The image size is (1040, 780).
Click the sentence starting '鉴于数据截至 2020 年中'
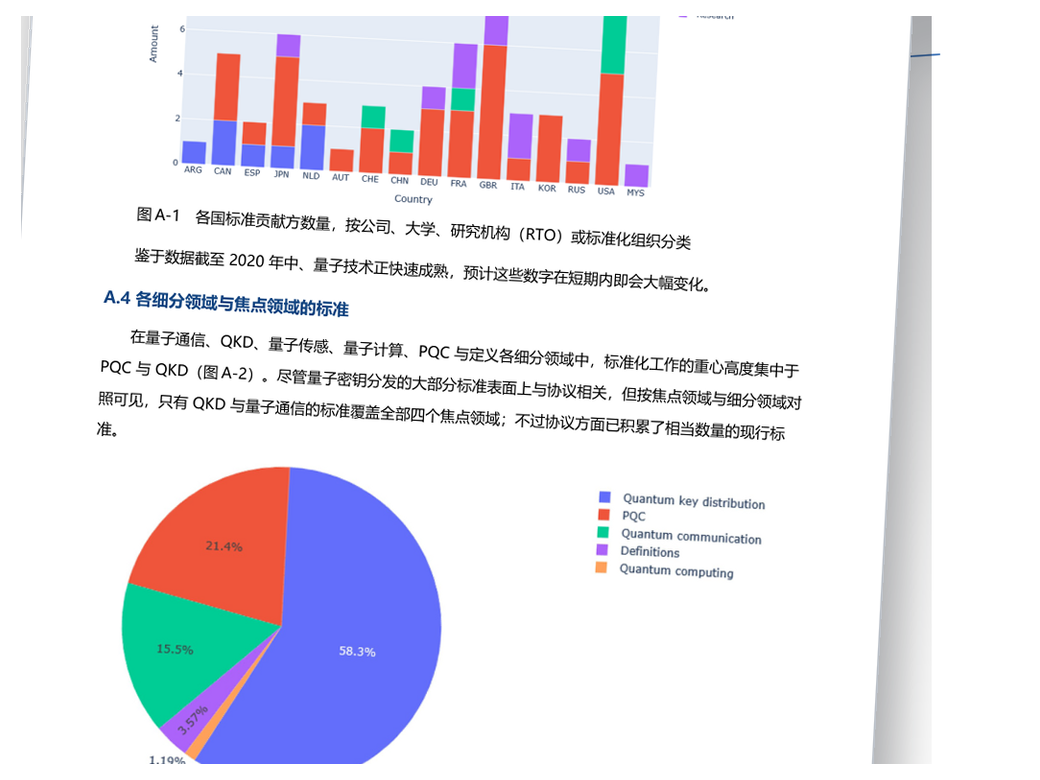423,269
